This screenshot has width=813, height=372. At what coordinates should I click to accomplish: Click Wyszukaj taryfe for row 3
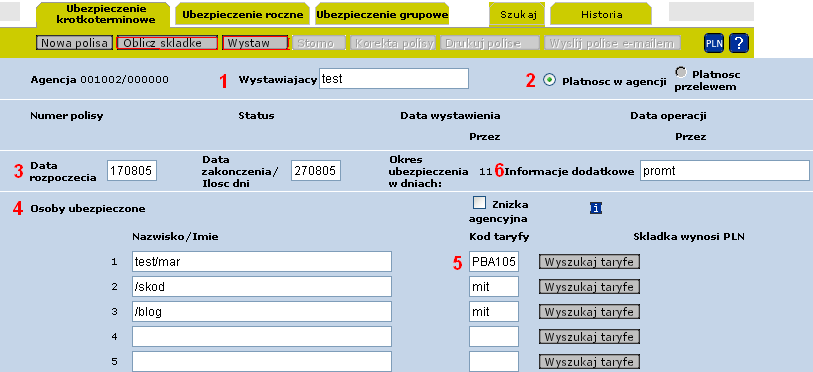589,311
